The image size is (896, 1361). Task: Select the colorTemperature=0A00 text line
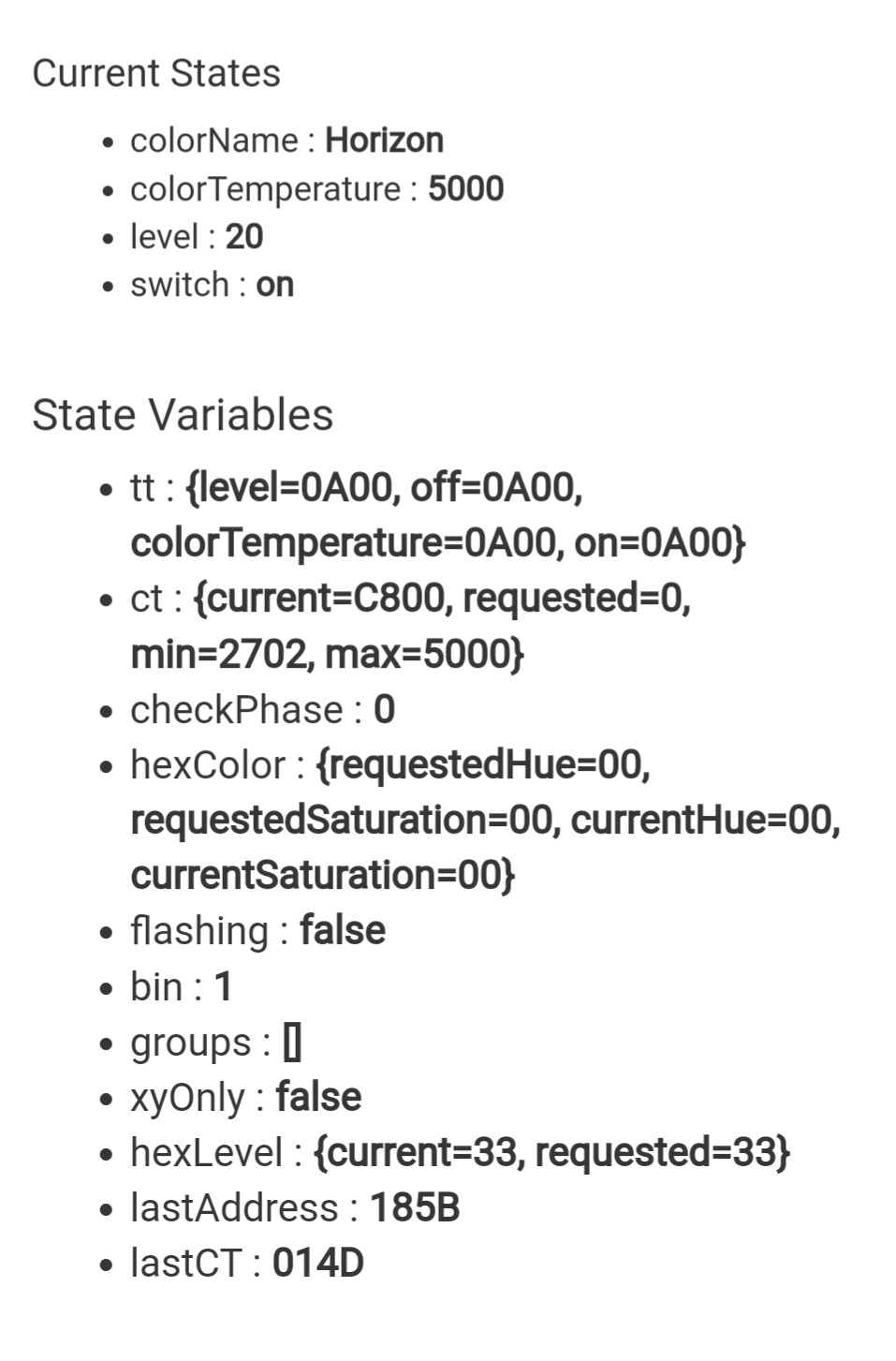[438, 542]
